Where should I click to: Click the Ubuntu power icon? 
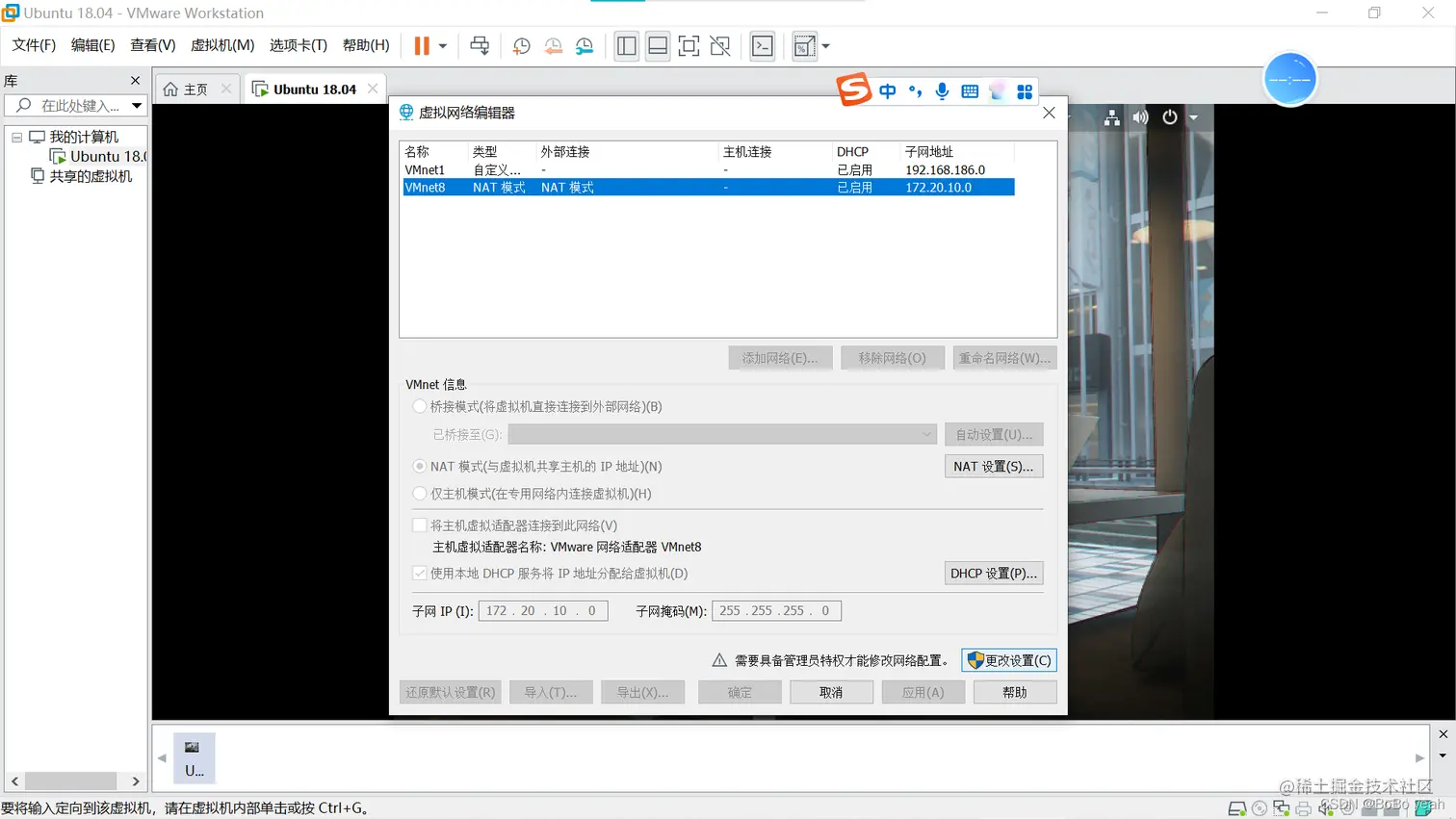(x=1170, y=117)
